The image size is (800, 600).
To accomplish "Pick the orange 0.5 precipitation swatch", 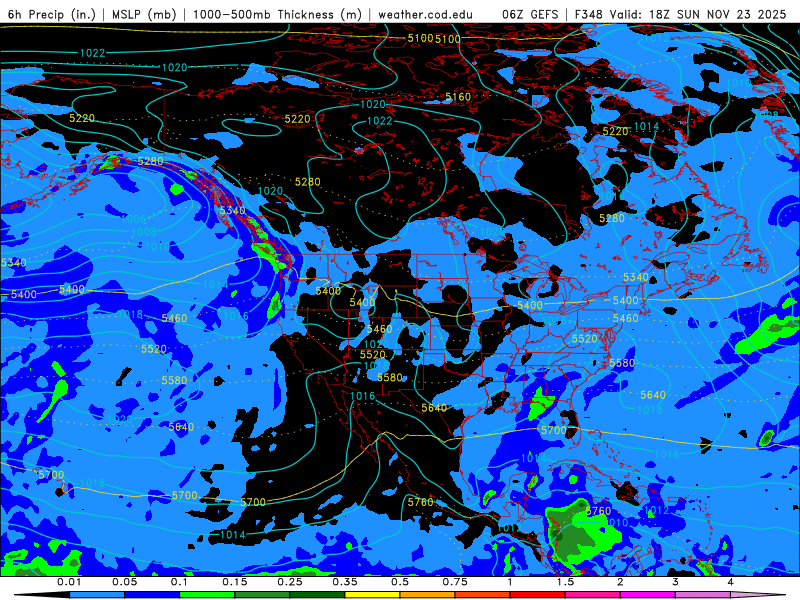I will pos(428,595).
